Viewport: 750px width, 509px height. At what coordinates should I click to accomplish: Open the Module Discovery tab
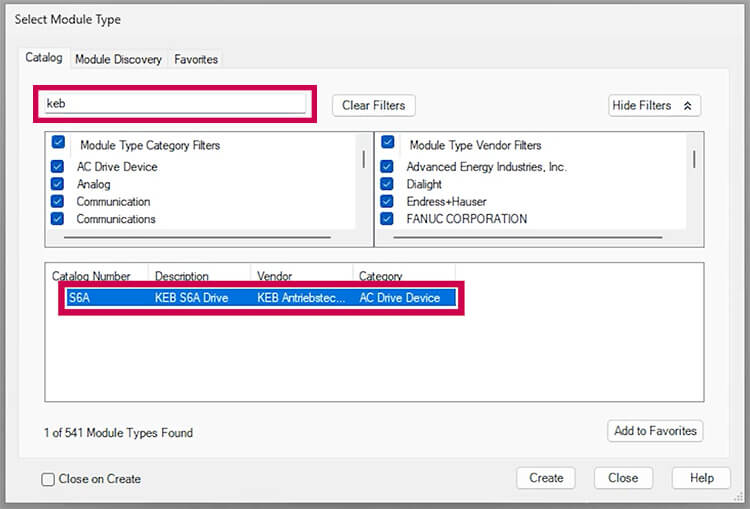click(x=118, y=59)
